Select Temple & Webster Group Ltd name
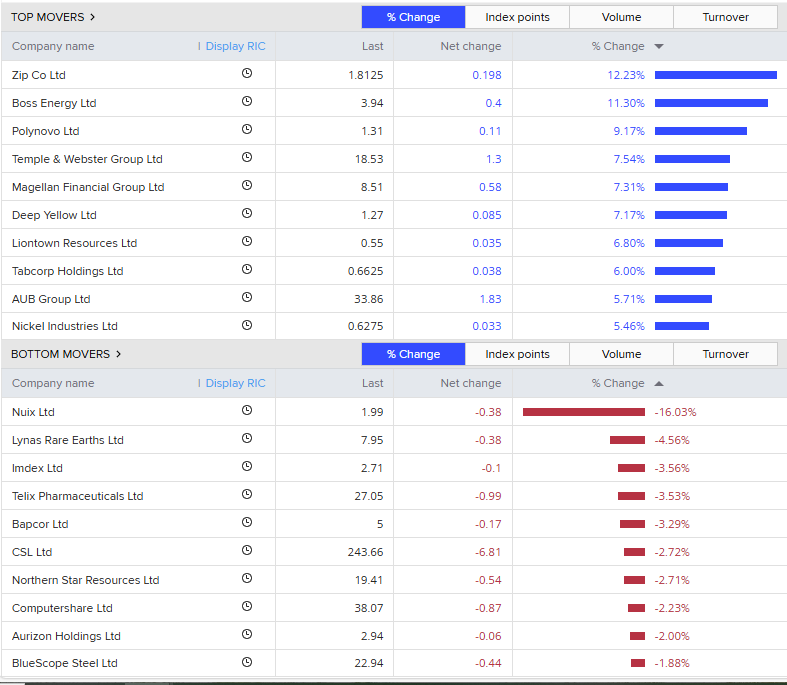787x685 pixels. click(87, 159)
